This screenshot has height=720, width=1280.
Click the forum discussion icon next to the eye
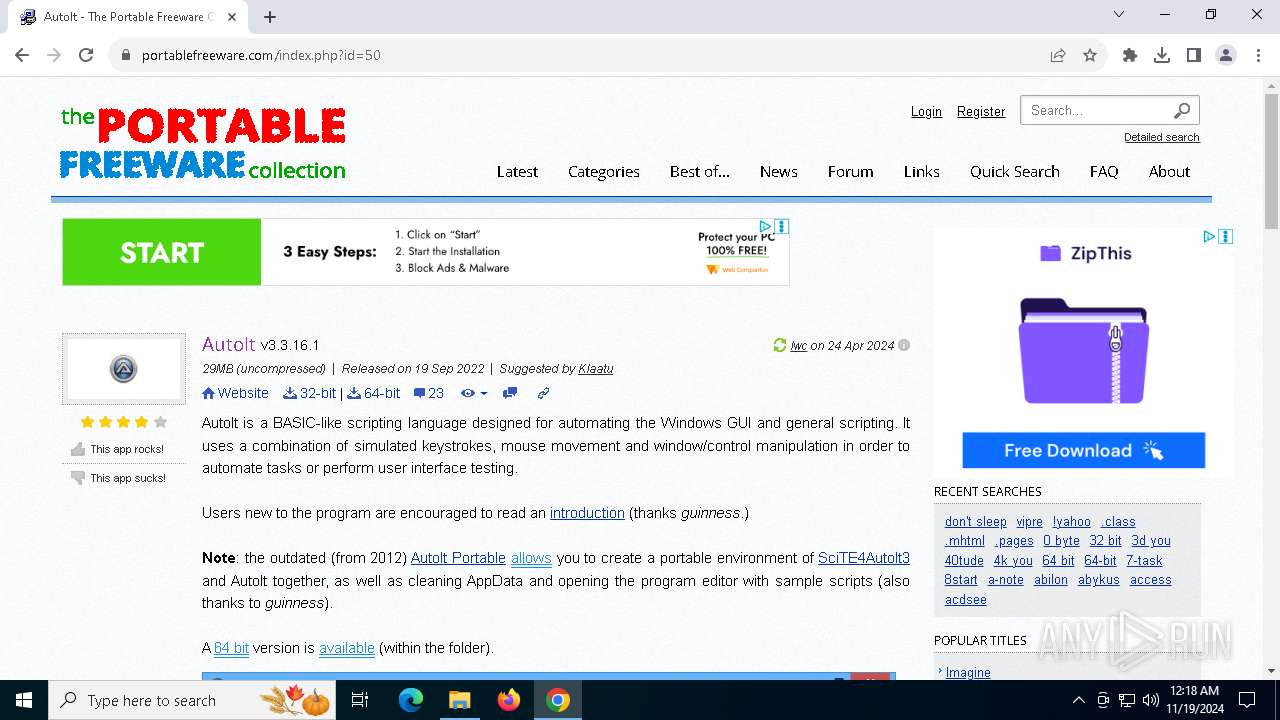tap(510, 393)
